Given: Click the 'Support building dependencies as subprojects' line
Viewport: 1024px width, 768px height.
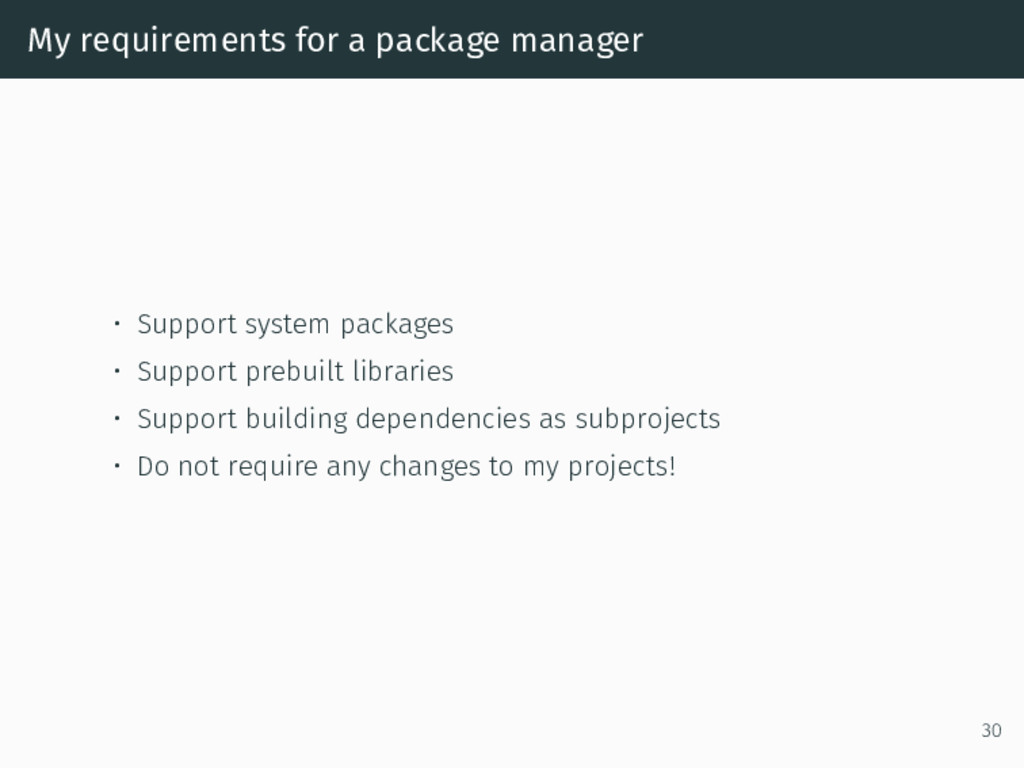Looking at the screenshot, I should pyautogui.click(x=428, y=420).
